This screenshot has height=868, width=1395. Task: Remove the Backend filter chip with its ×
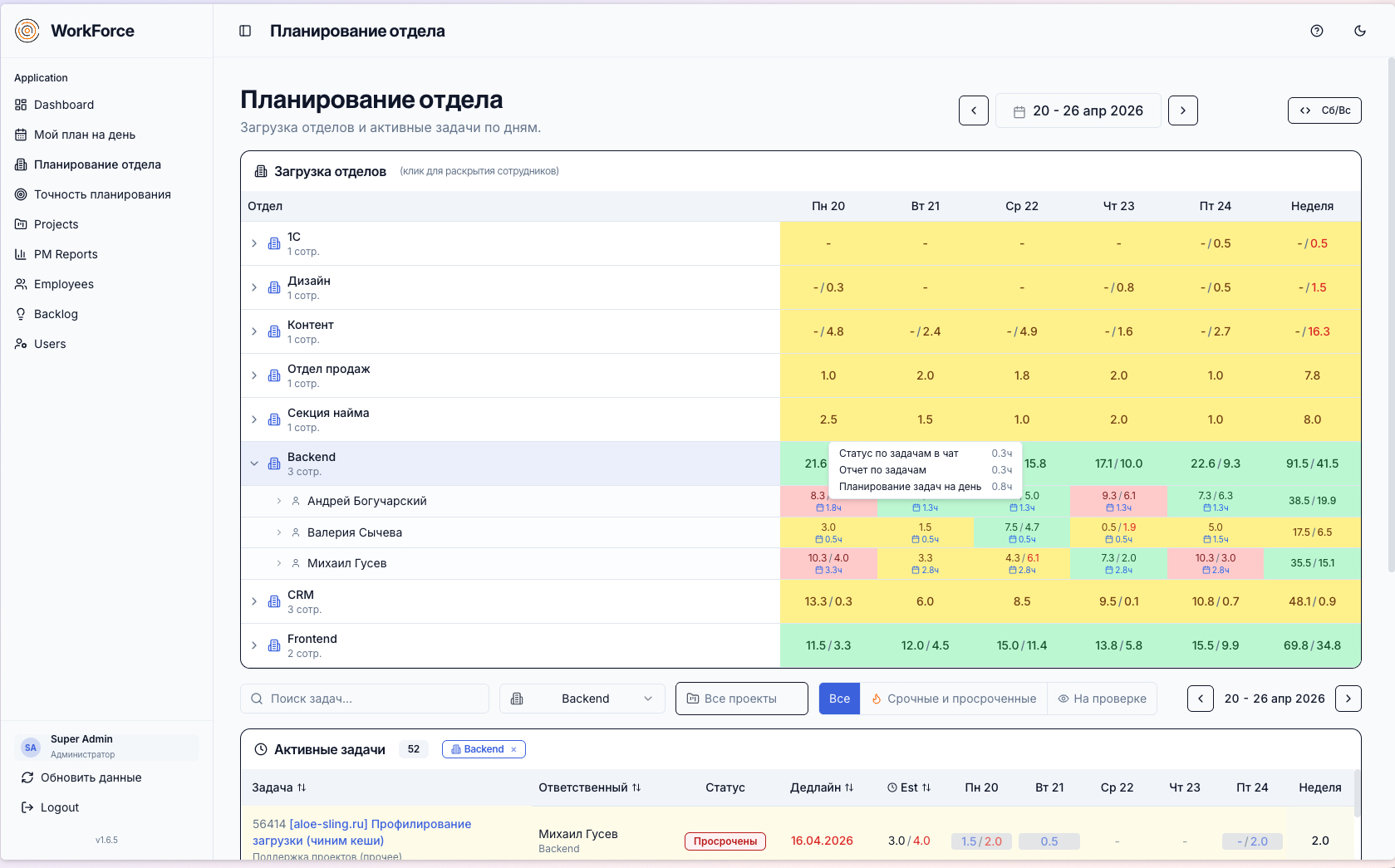(514, 749)
